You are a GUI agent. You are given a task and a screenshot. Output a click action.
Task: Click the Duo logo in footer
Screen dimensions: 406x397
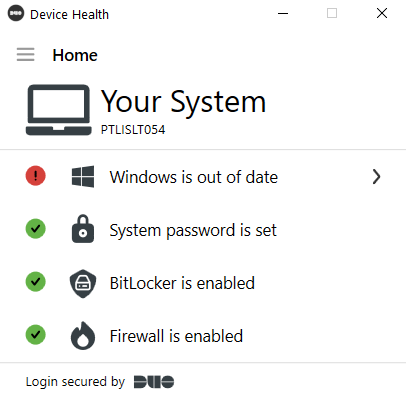[154, 382]
